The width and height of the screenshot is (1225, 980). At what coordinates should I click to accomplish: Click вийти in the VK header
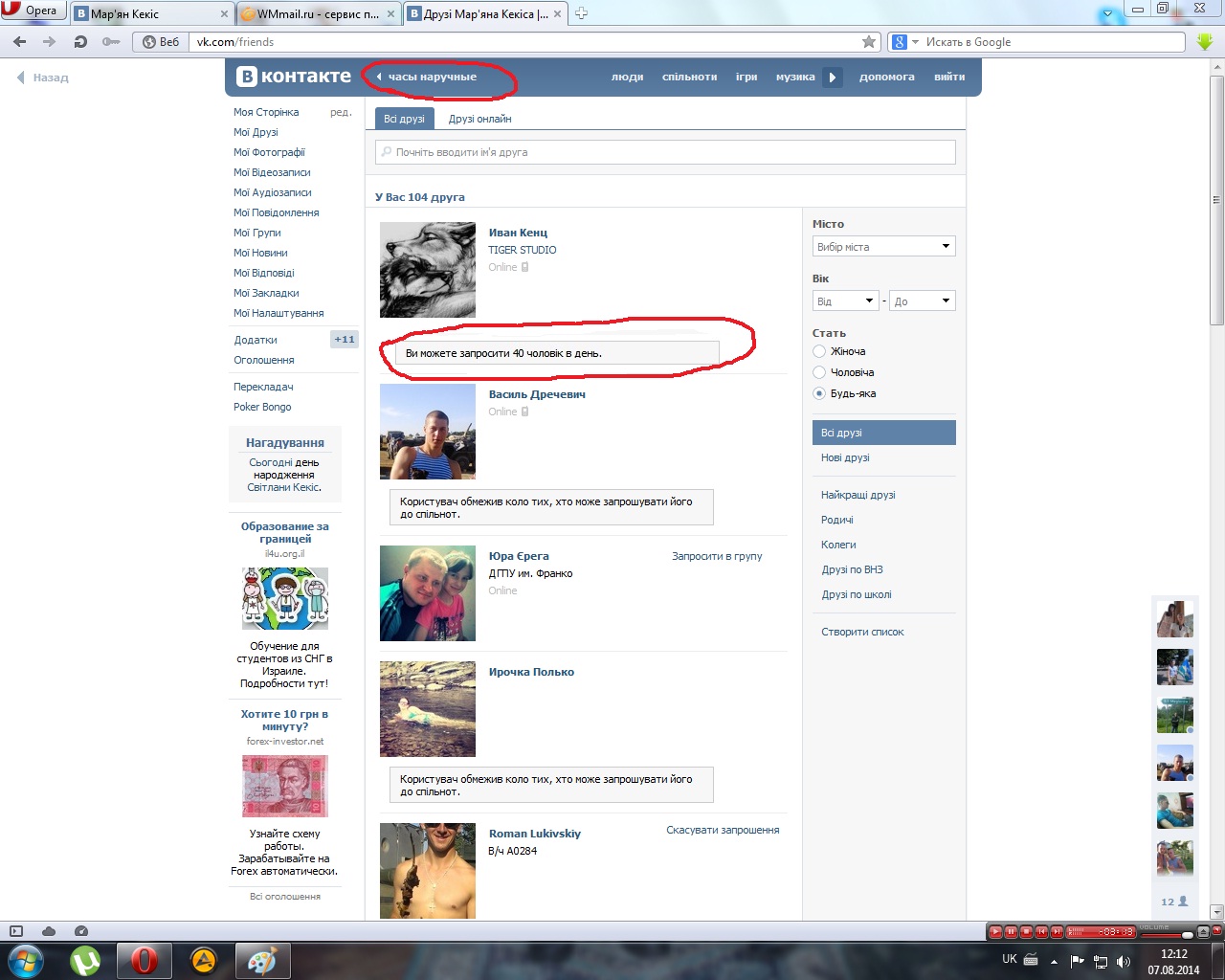click(949, 77)
